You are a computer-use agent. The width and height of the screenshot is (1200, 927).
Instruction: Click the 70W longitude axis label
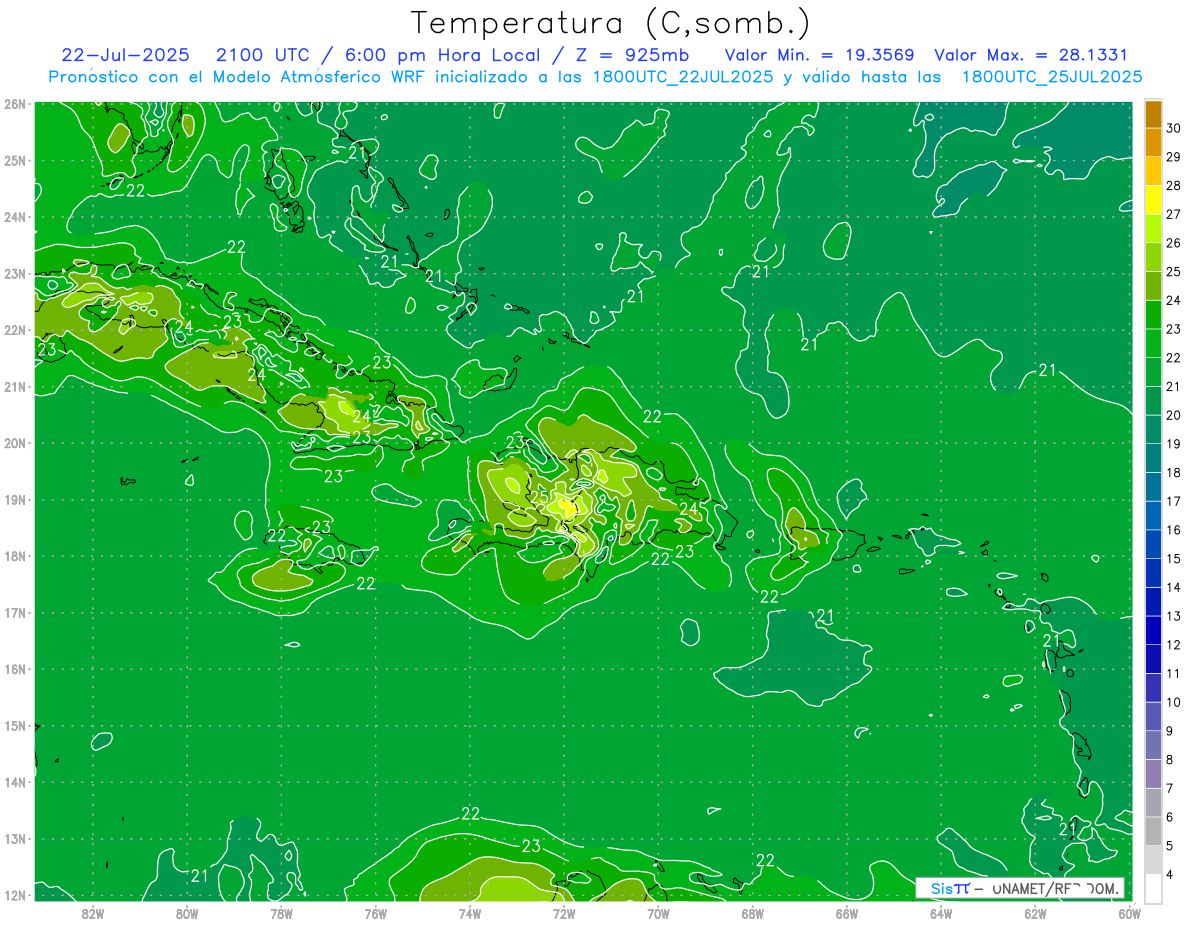(x=658, y=913)
